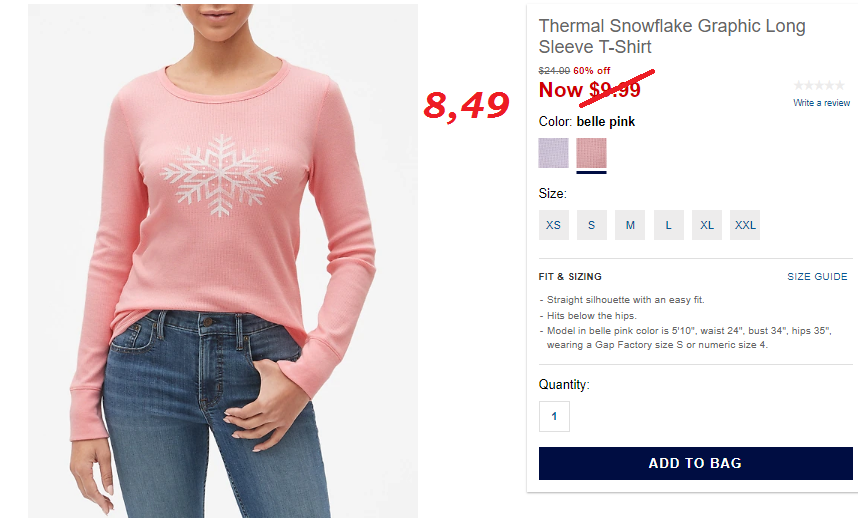Select size XS
Viewport: 858px width, 518px height.
click(x=553, y=225)
